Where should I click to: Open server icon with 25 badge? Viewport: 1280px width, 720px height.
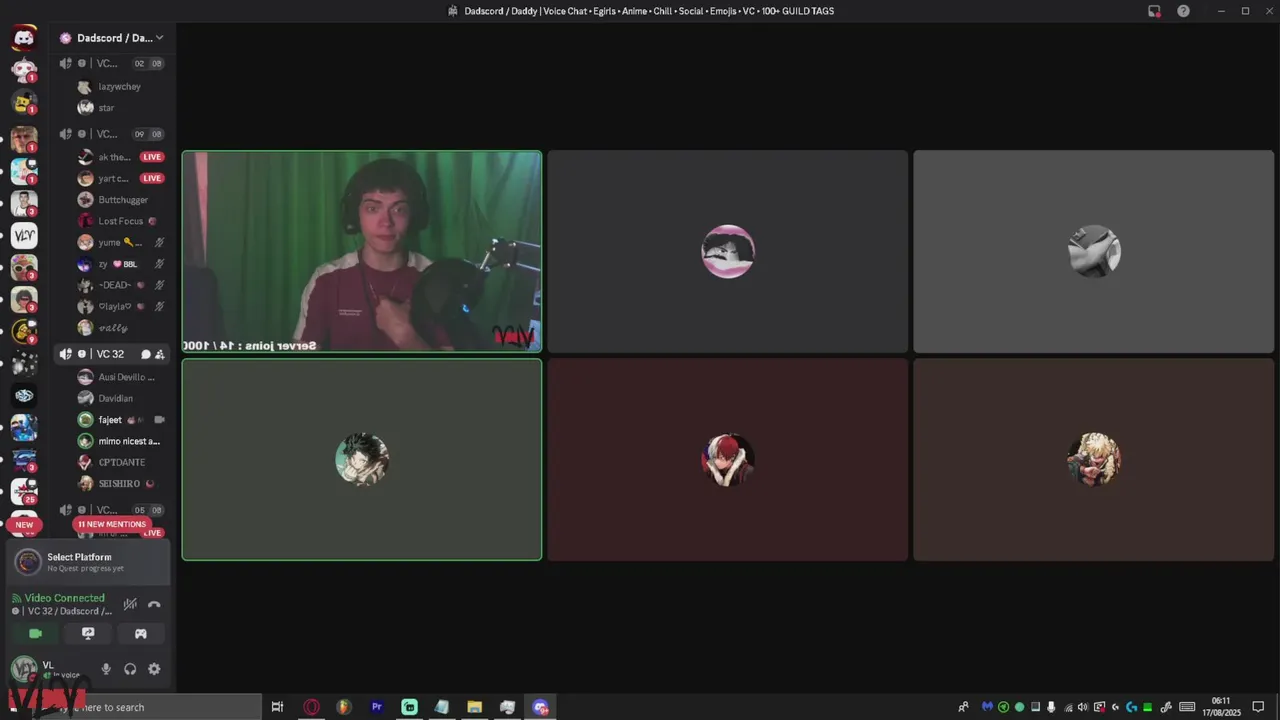tap(24, 490)
